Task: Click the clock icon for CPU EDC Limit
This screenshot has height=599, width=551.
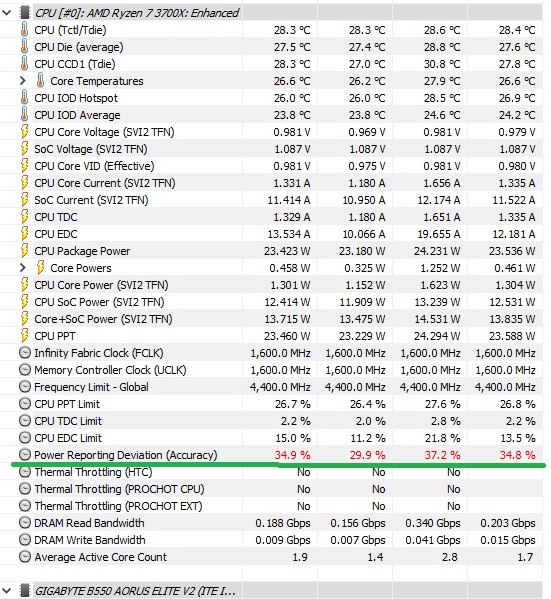Action: tap(25, 438)
